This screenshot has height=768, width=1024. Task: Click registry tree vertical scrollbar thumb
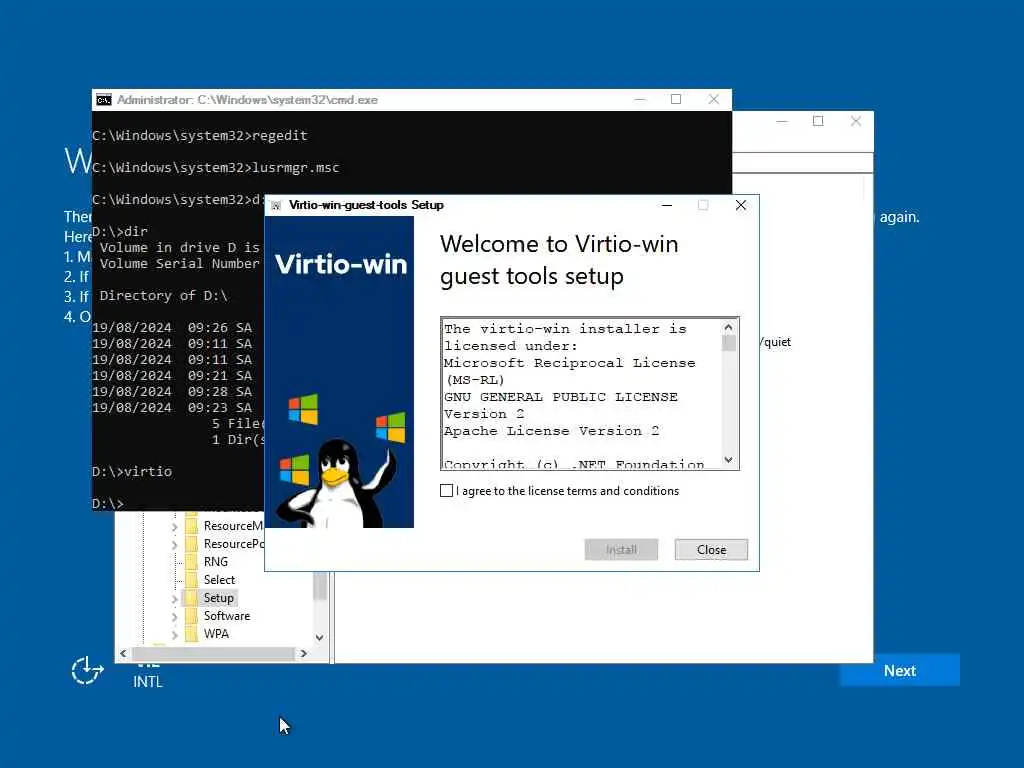click(x=319, y=586)
